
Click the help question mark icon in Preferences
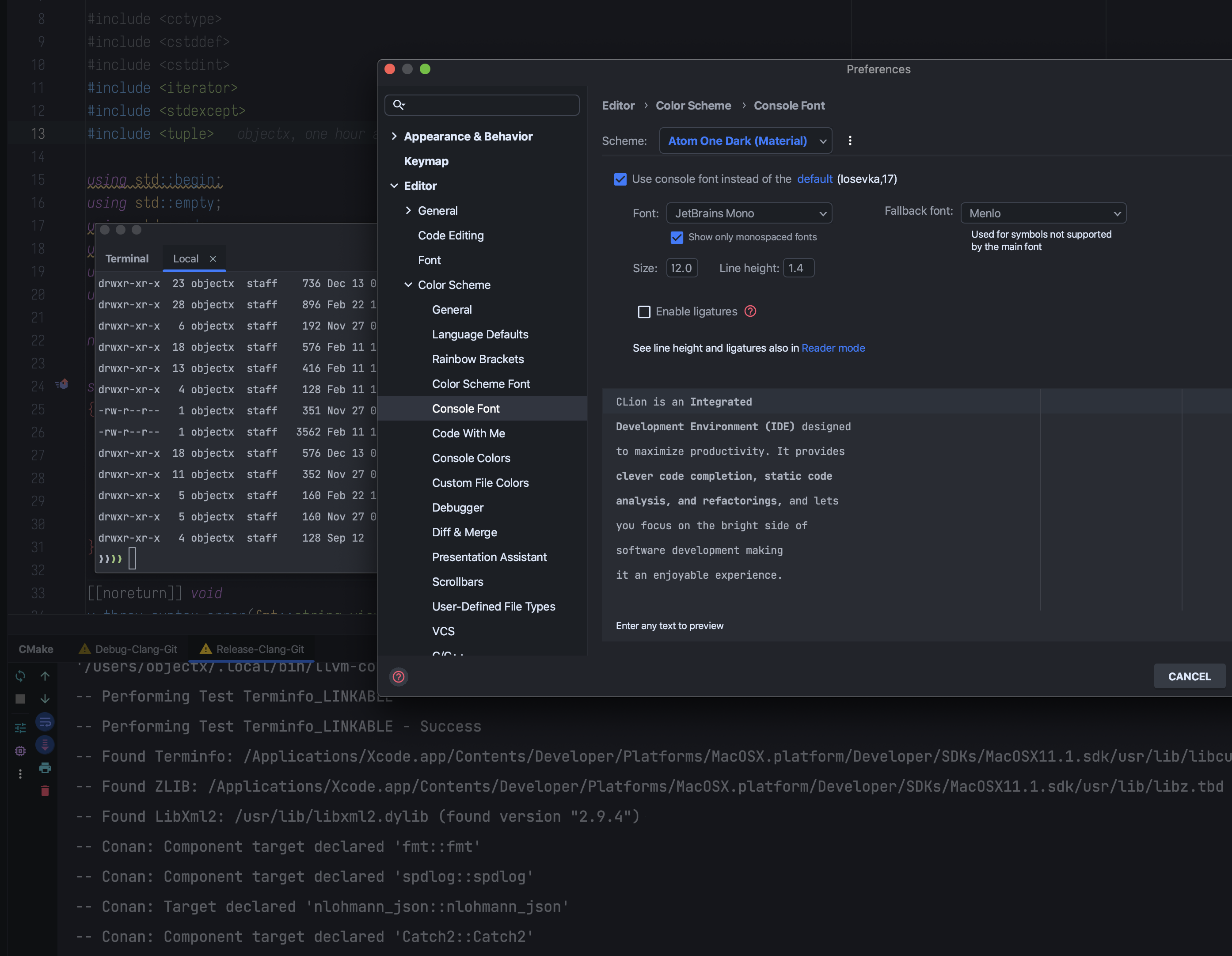point(399,676)
